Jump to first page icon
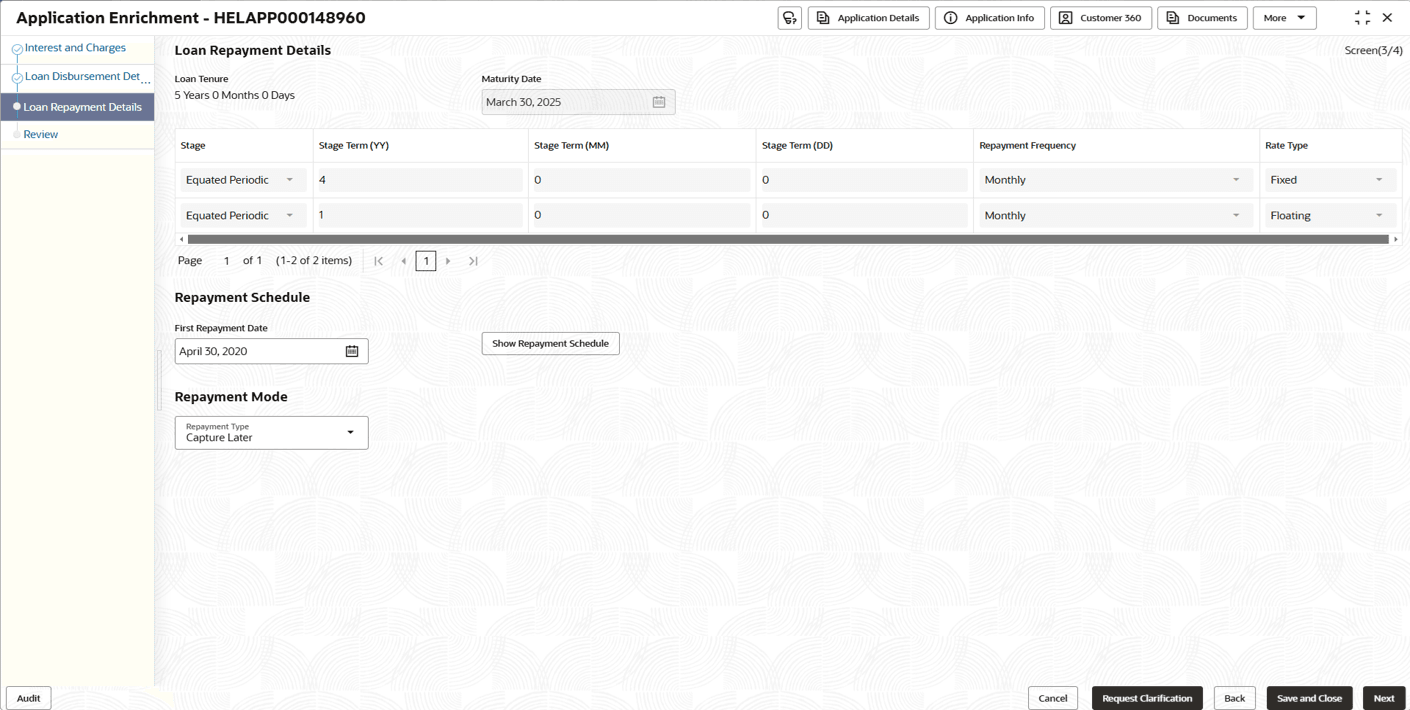Image resolution: width=1410 pixels, height=710 pixels. 379,261
